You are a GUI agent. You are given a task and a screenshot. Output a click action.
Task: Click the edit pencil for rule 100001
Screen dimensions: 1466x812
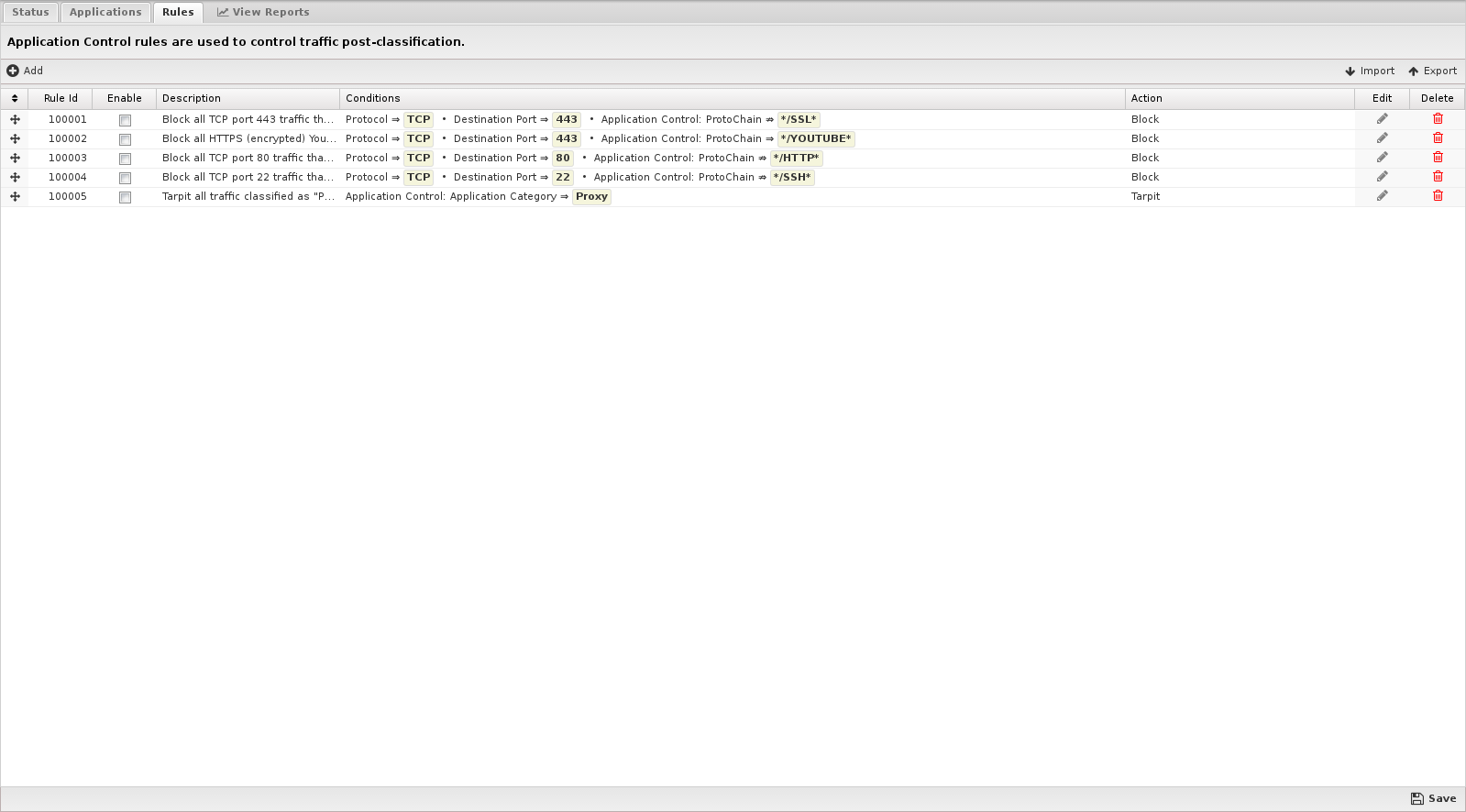pos(1382,119)
